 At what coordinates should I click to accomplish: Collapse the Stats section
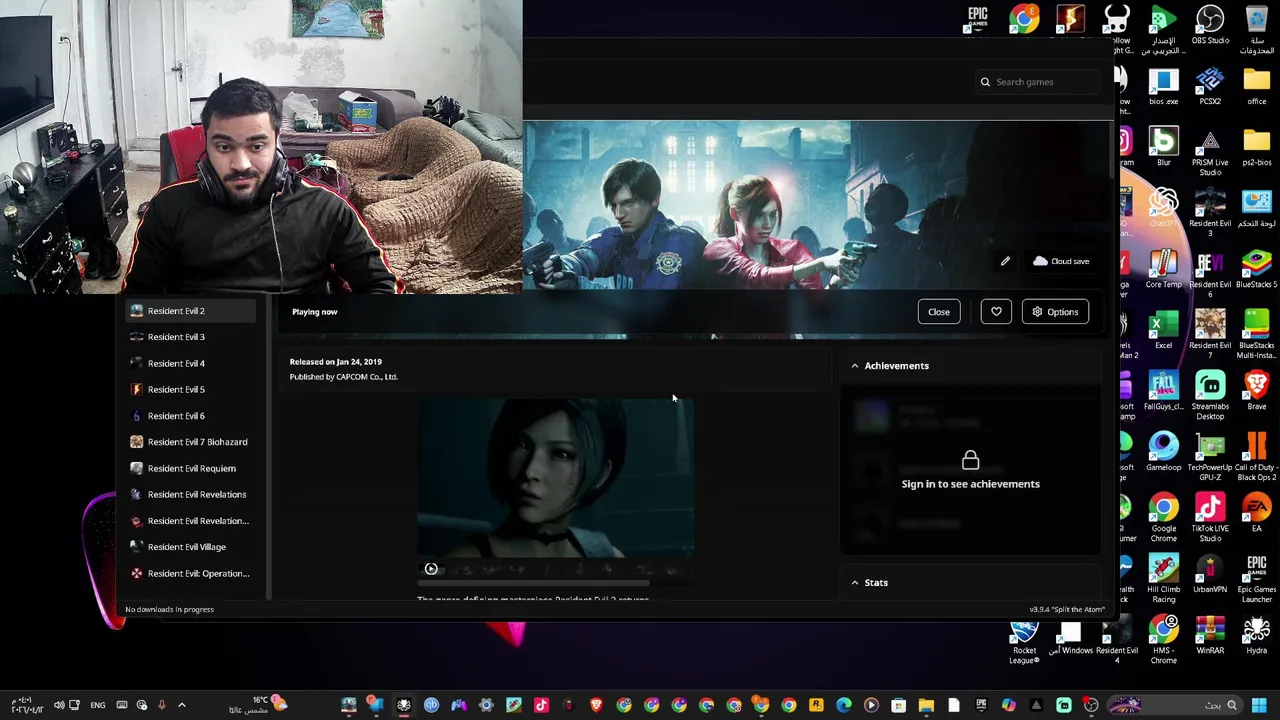[854, 582]
